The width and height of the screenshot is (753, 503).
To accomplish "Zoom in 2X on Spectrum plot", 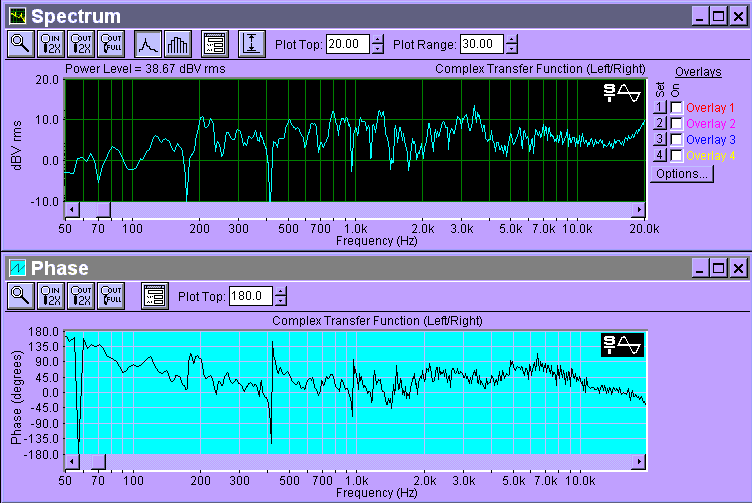I will tap(50, 43).
